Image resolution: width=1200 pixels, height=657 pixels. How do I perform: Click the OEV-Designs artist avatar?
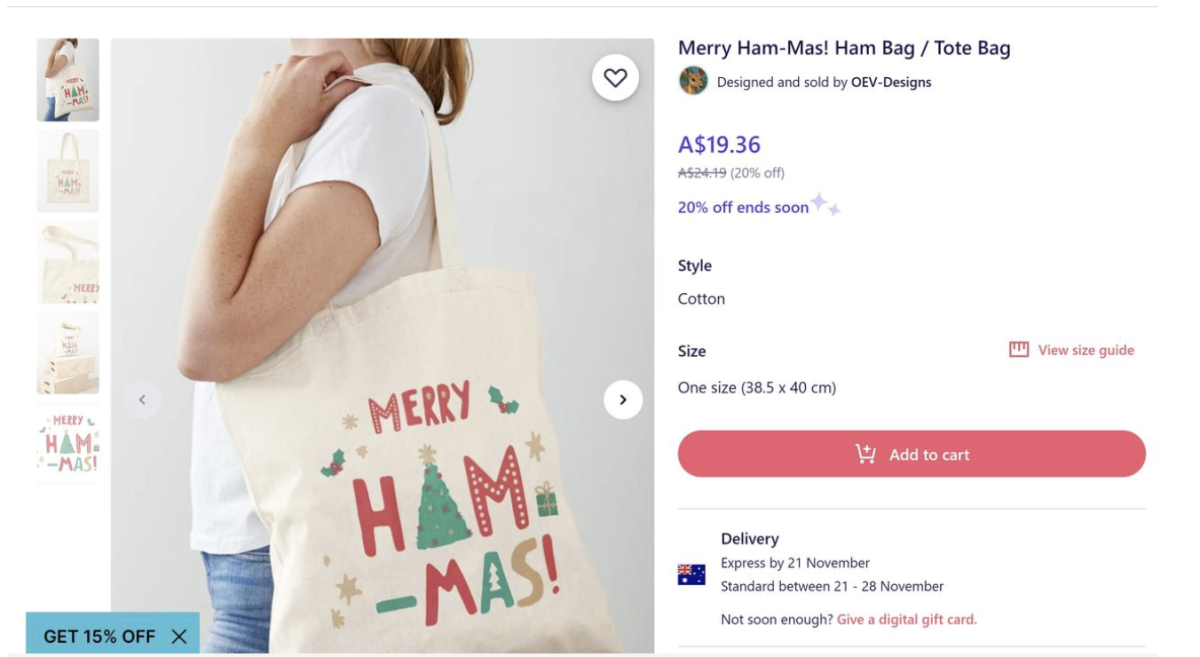[693, 81]
